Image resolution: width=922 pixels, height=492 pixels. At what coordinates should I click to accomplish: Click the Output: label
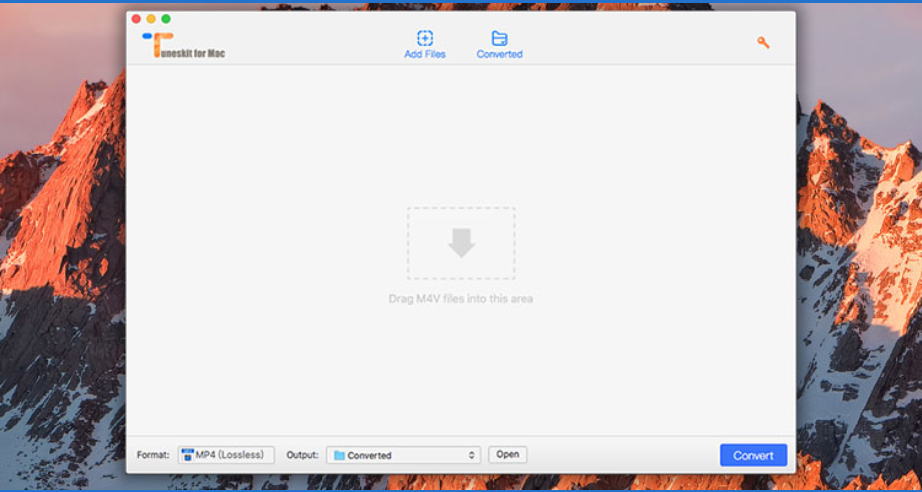tap(302, 455)
